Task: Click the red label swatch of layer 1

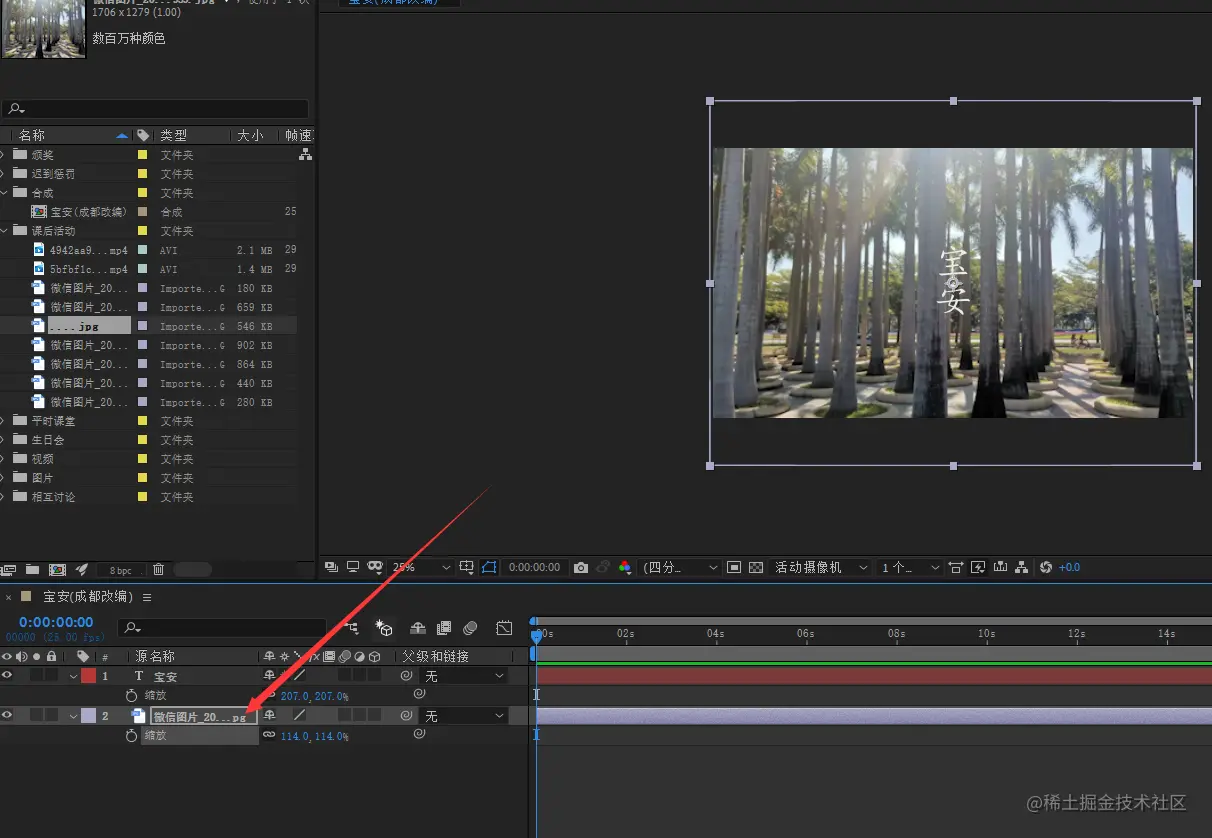Action: coord(88,676)
